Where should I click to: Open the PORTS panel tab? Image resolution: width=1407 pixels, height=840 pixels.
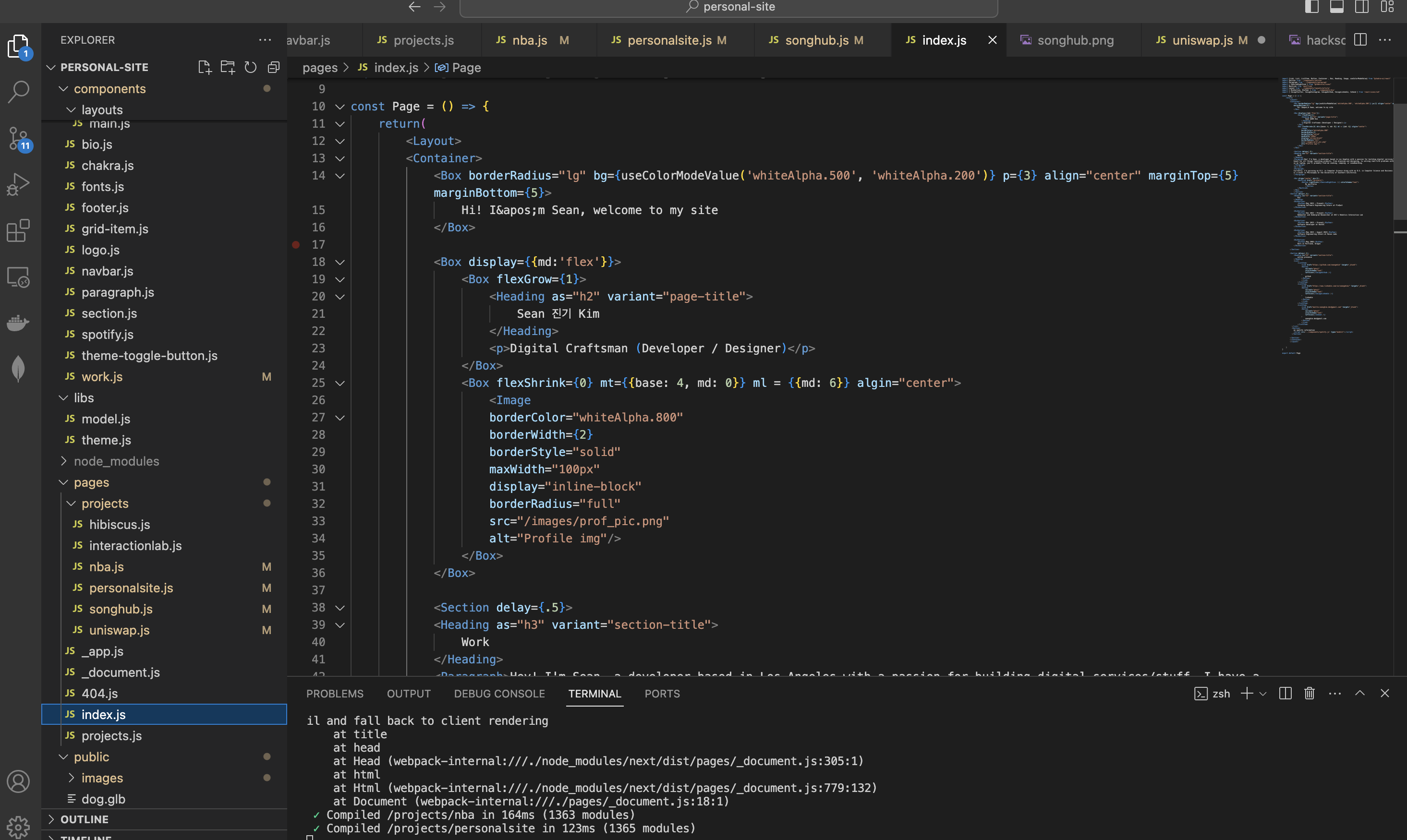point(662,694)
